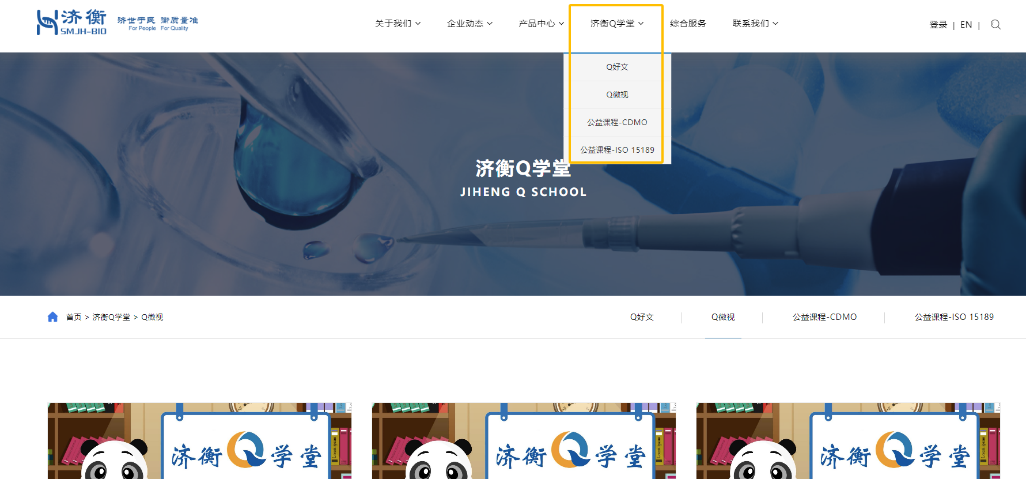The width and height of the screenshot is (1026, 479).
Task: Switch to Q好文 tab below the banner
Action: (x=641, y=317)
